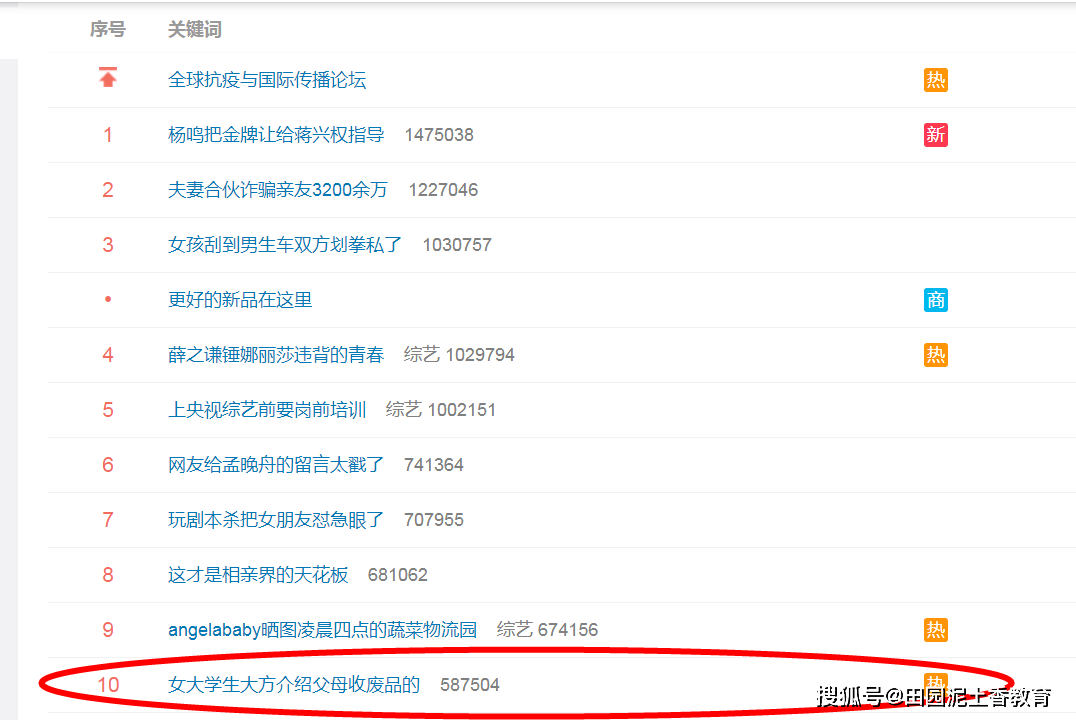Screen dimensions: 1076x720
Task: Click rank number 1
Action: 108,135
